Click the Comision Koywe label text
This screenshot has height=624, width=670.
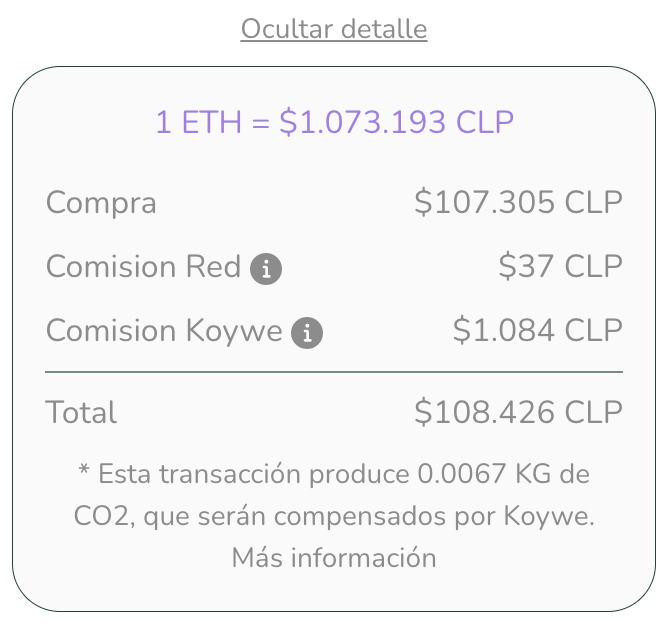[164, 332]
